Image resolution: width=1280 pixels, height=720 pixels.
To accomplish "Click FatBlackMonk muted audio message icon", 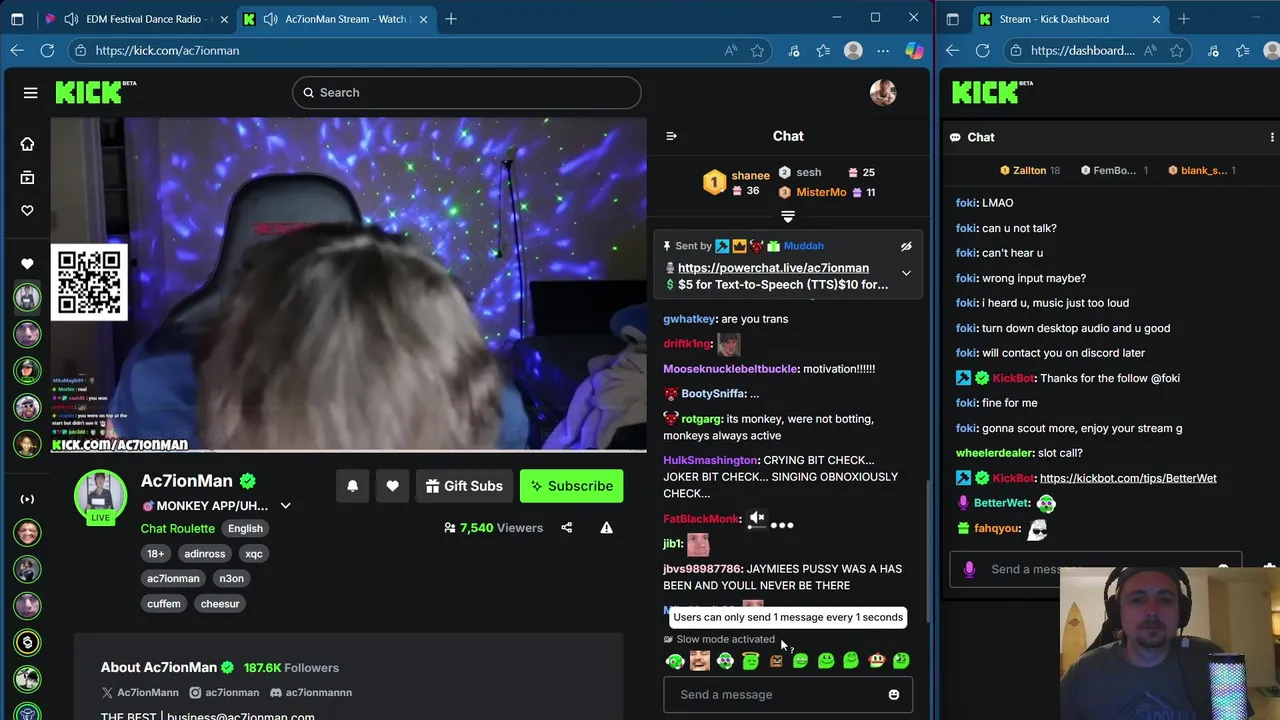I will click(x=757, y=519).
